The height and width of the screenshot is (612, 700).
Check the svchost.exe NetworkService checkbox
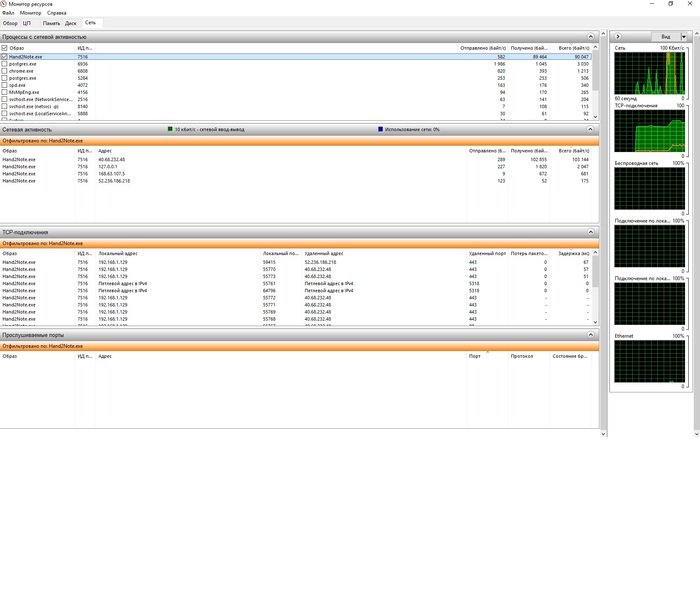click(4, 99)
